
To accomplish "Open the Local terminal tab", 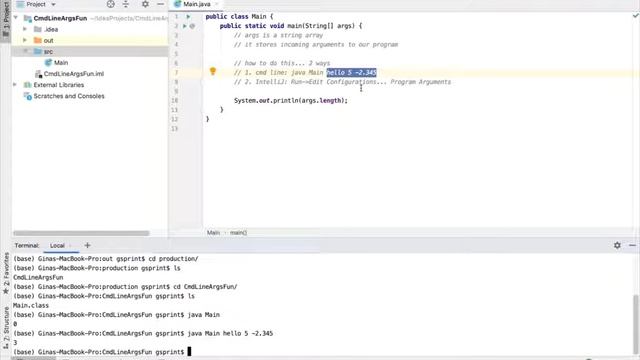I will click(x=57, y=246).
